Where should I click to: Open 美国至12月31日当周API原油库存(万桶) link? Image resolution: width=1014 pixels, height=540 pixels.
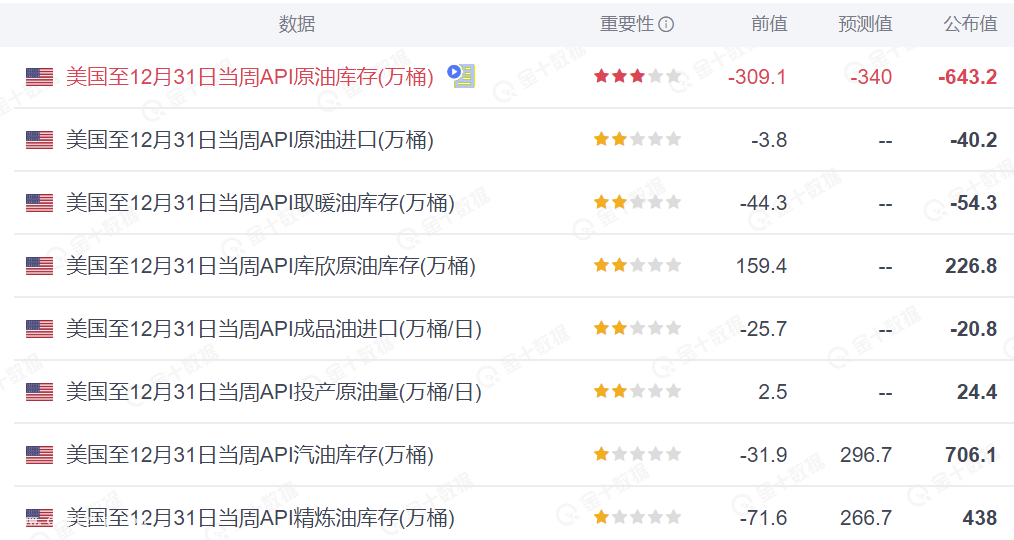click(x=249, y=77)
